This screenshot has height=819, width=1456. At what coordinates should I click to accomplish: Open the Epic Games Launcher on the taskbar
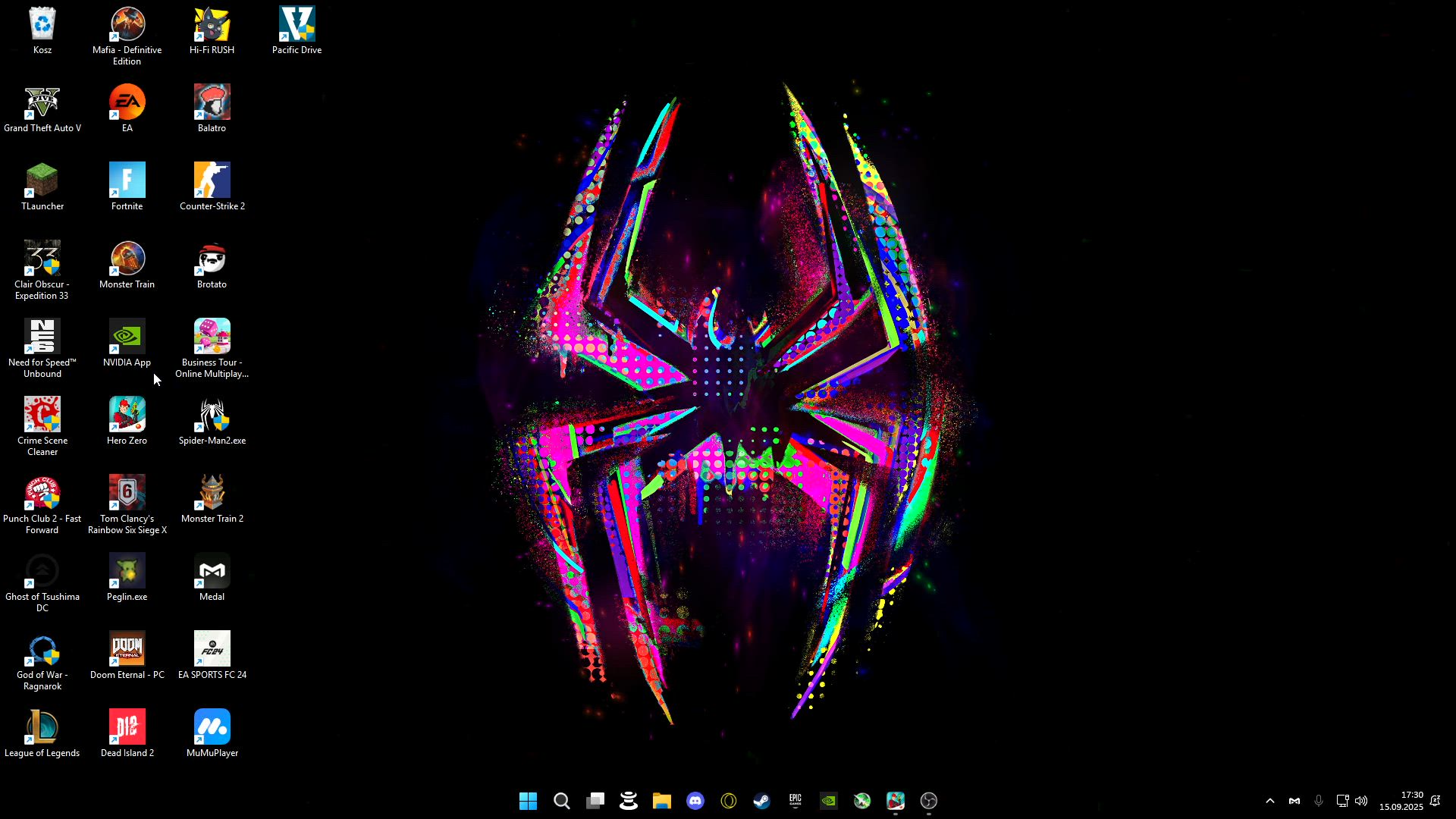pyautogui.click(x=795, y=801)
